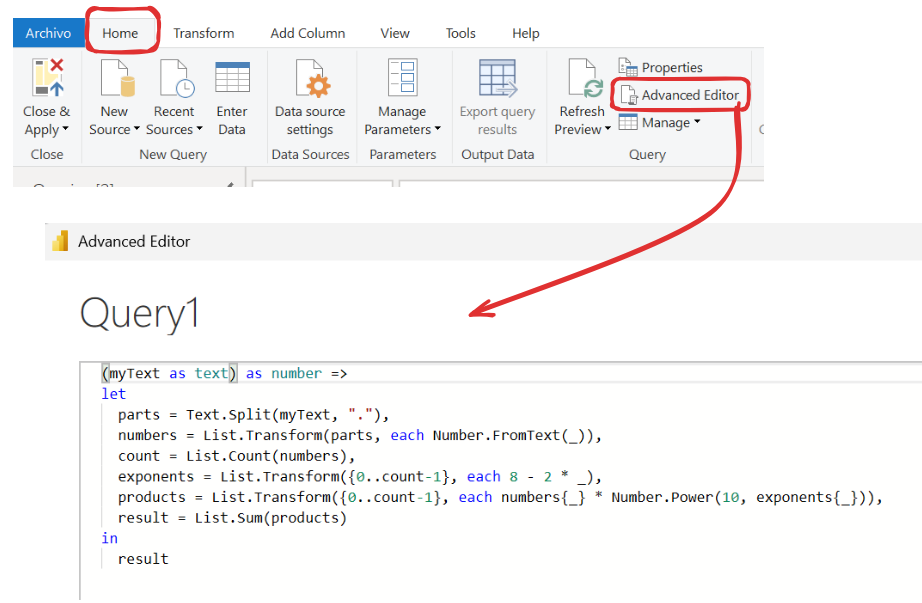Click the Enter Data table icon
Image resolution: width=922 pixels, height=603 pixels.
click(232, 77)
